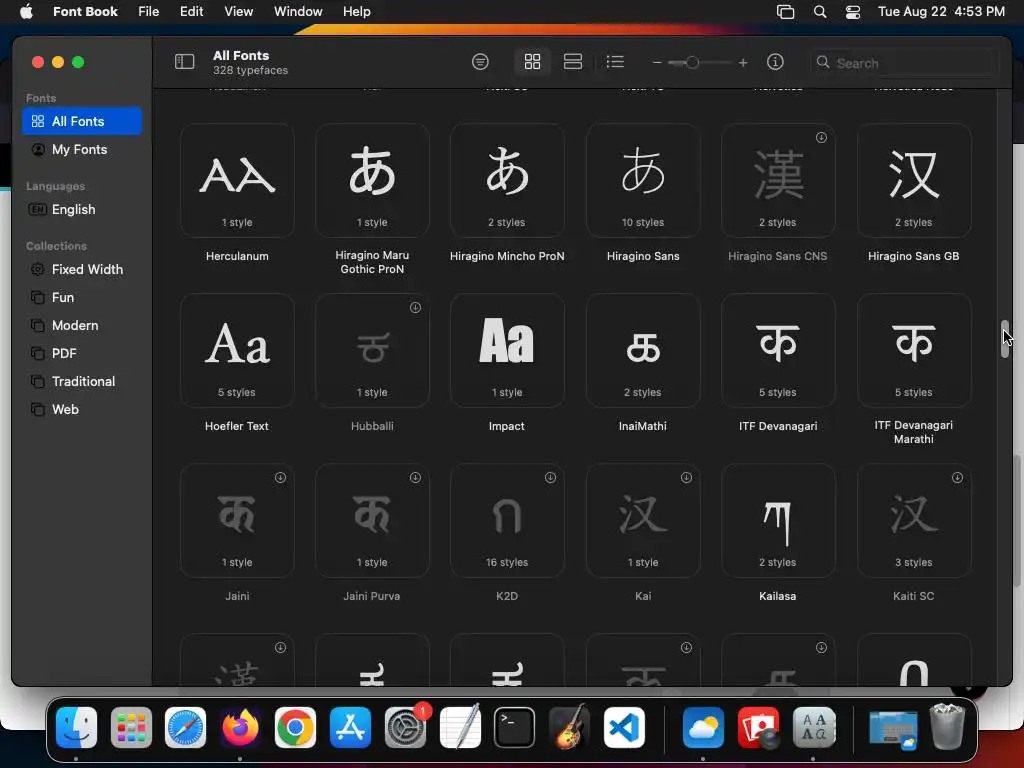Launch Google Chrome from the Dock

pos(295,728)
